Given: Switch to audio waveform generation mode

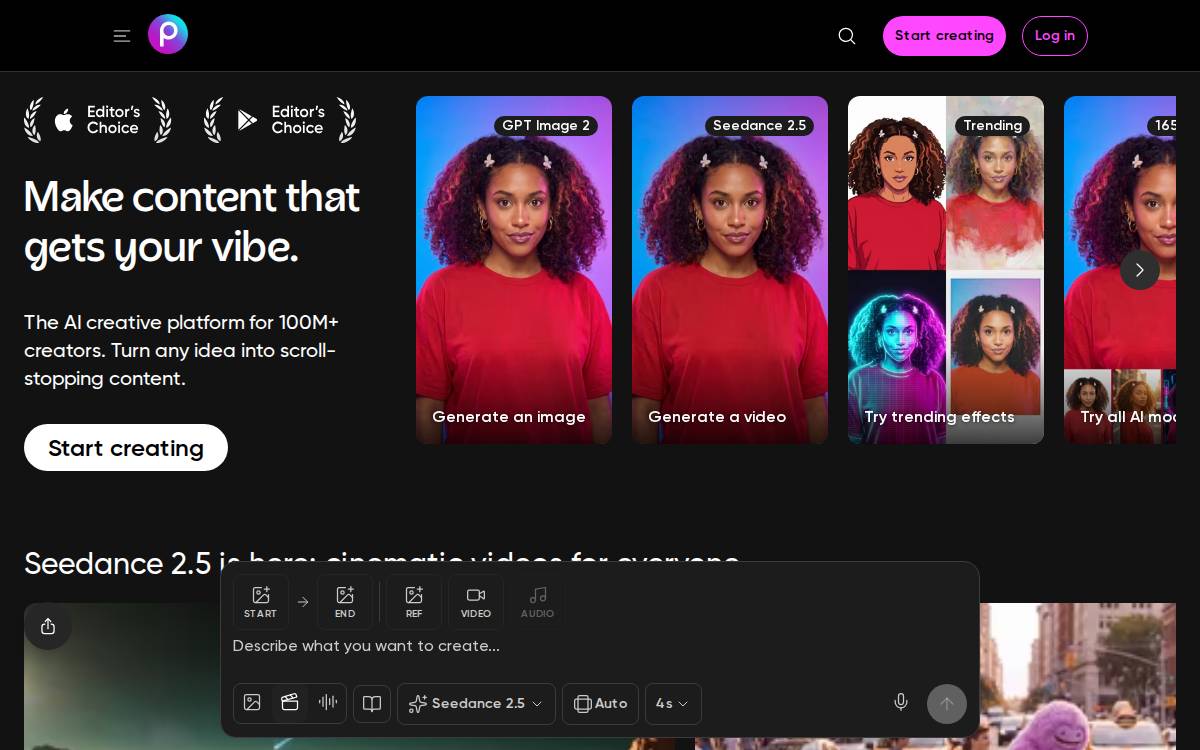Looking at the screenshot, I should [328, 703].
